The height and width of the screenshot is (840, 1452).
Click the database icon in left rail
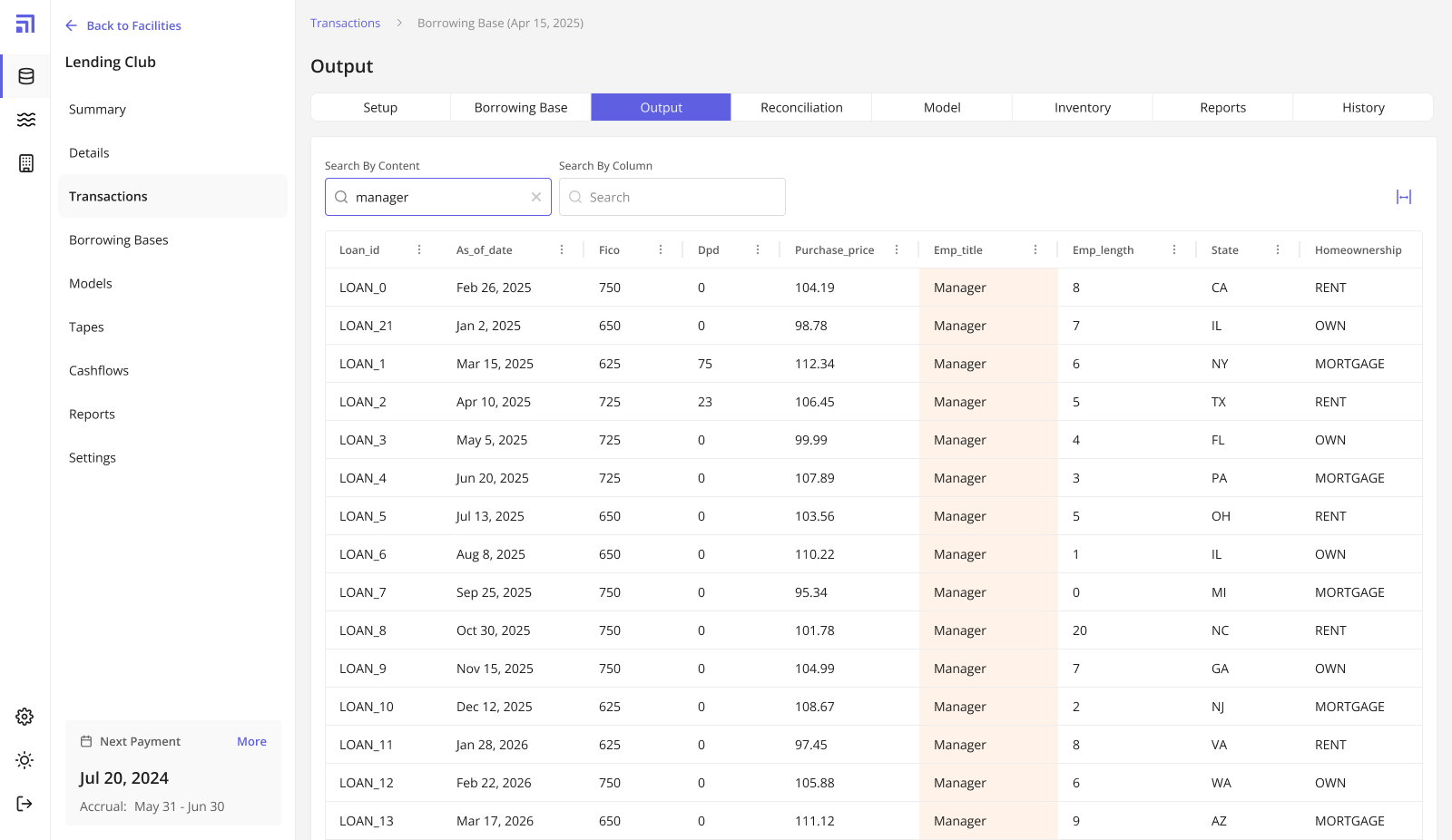[26, 76]
